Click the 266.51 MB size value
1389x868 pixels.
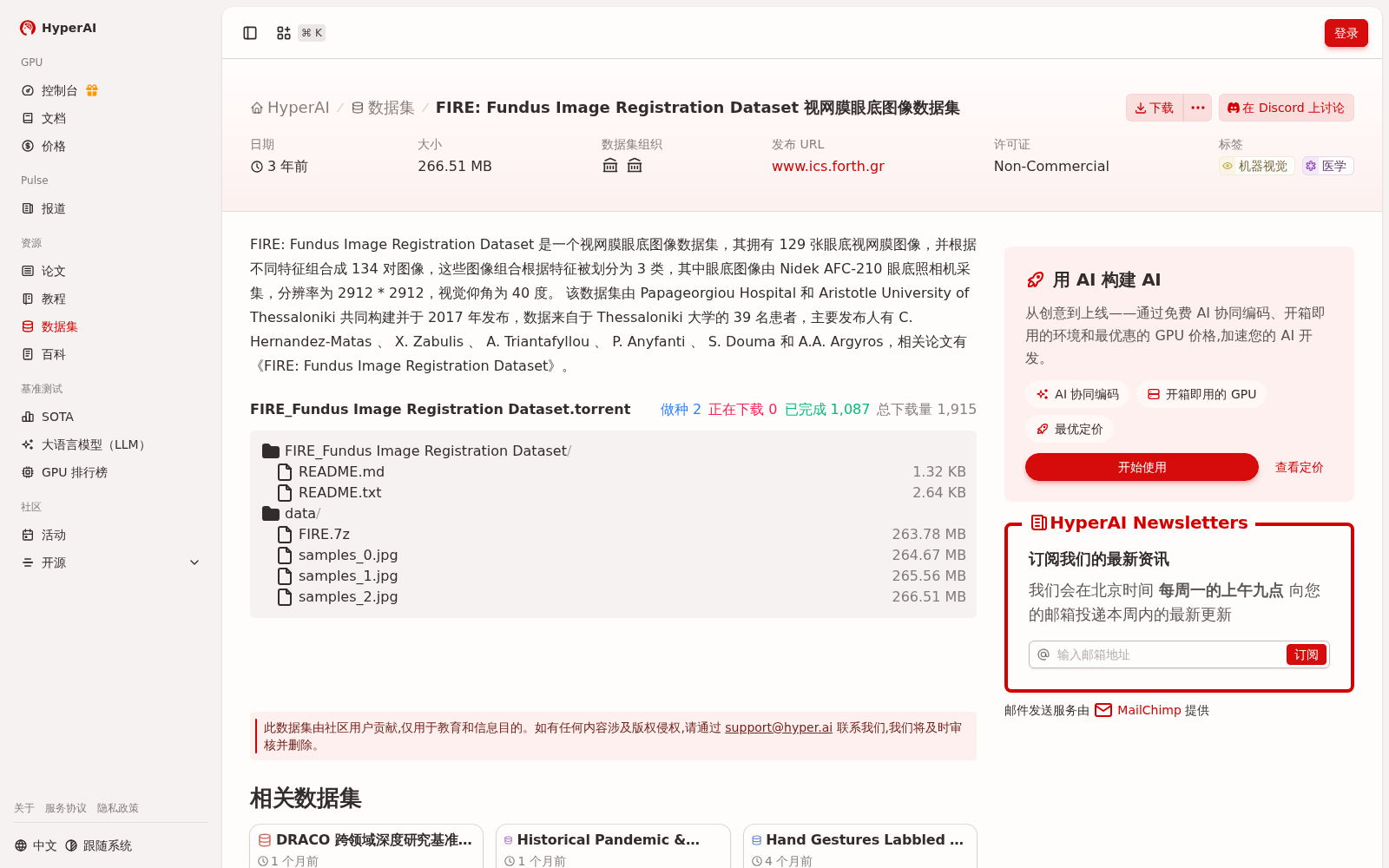coord(455,166)
